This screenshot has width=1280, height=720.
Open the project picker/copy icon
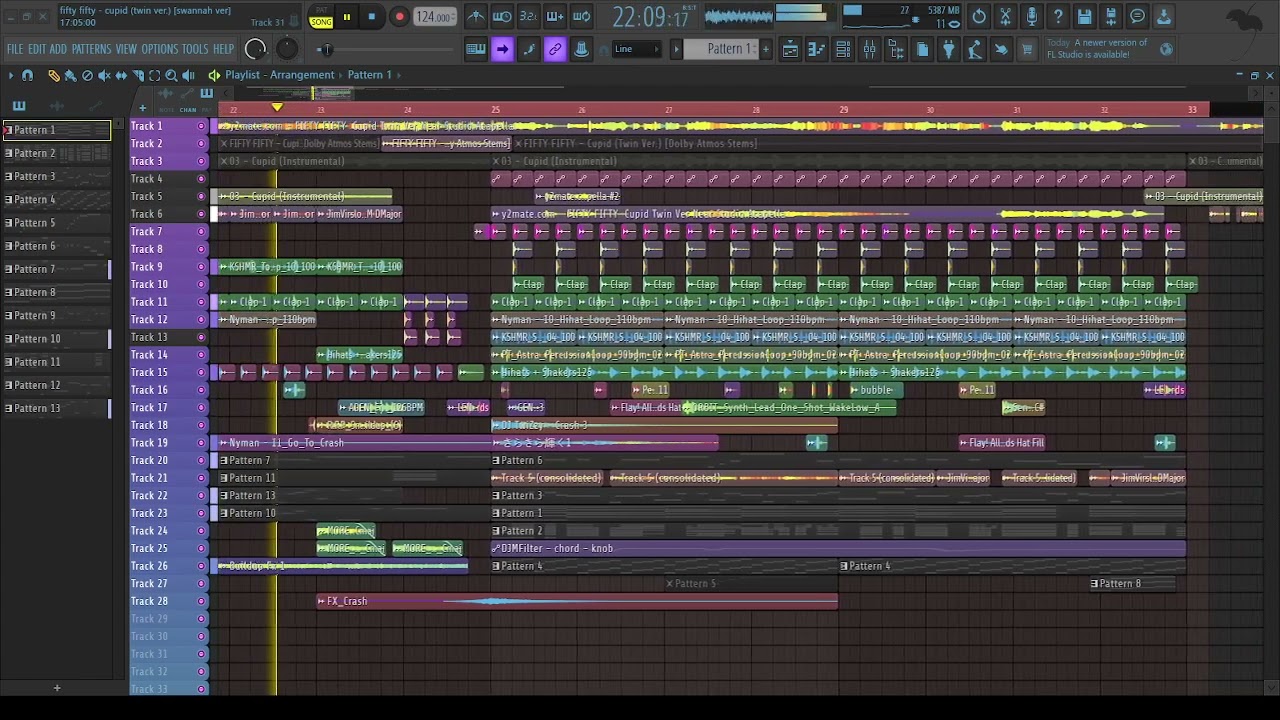point(922,49)
